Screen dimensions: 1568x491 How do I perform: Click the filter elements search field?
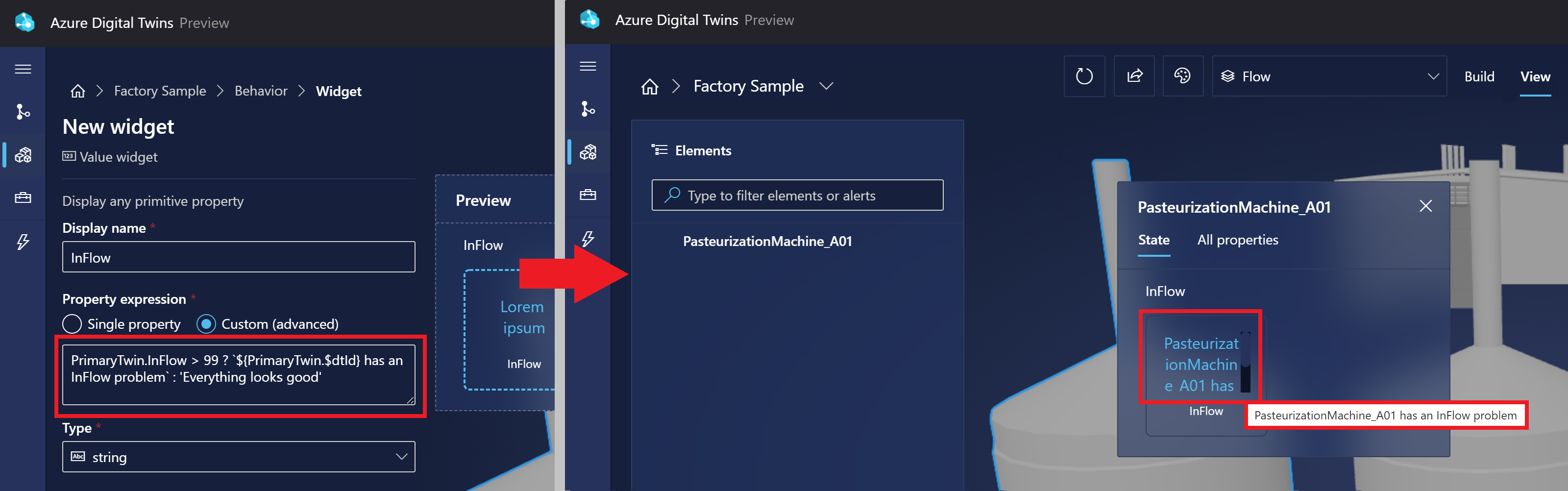797,196
